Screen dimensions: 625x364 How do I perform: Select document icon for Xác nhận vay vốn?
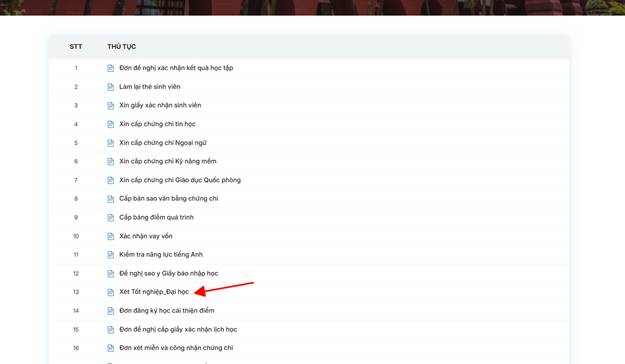point(110,236)
